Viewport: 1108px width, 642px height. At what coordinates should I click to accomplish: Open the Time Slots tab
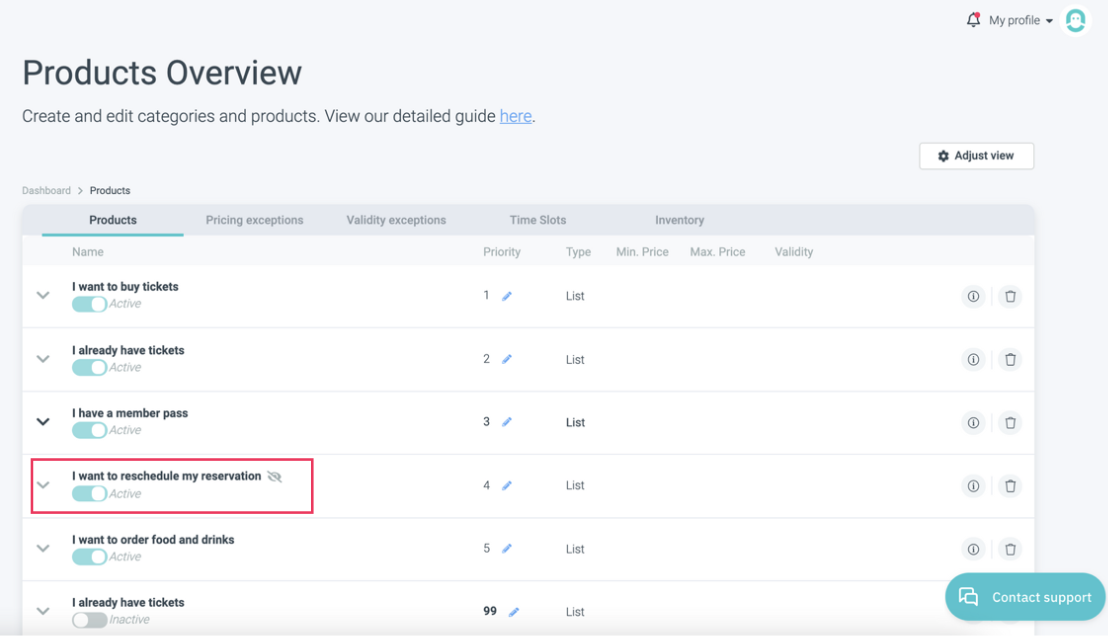click(538, 220)
